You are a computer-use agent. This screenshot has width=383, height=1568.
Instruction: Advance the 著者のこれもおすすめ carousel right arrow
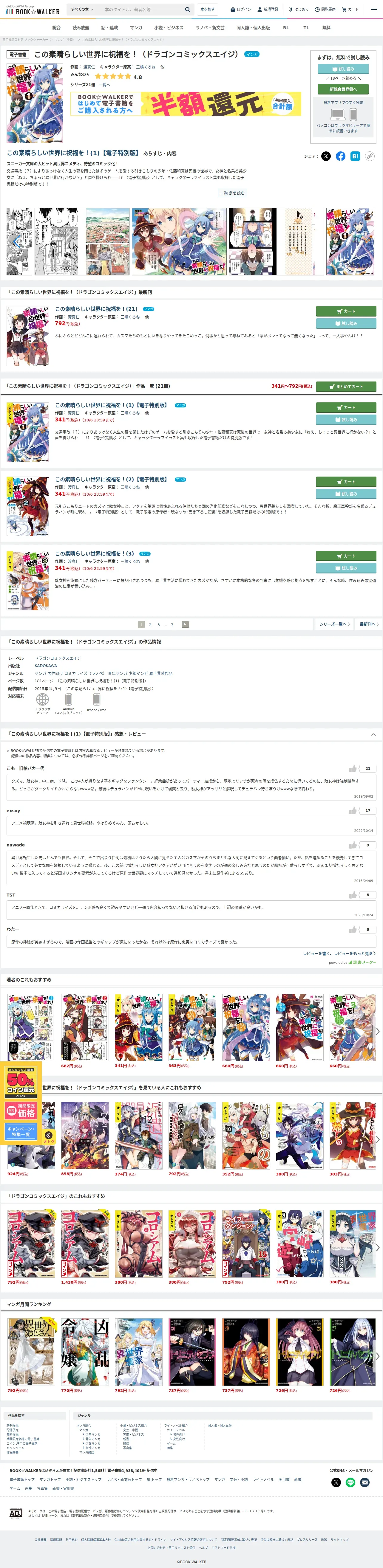point(378,1031)
